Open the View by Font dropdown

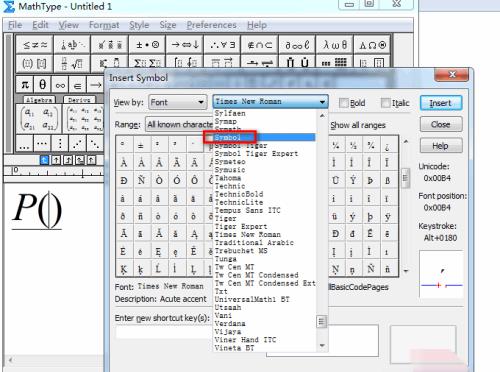178,102
